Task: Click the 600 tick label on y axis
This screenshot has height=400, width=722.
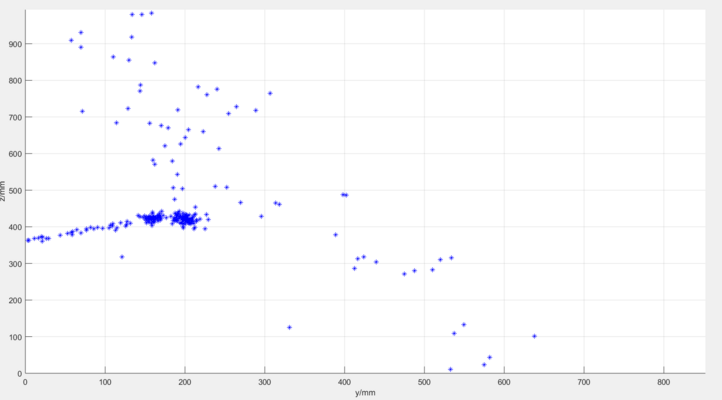Action: coord(503,382)
